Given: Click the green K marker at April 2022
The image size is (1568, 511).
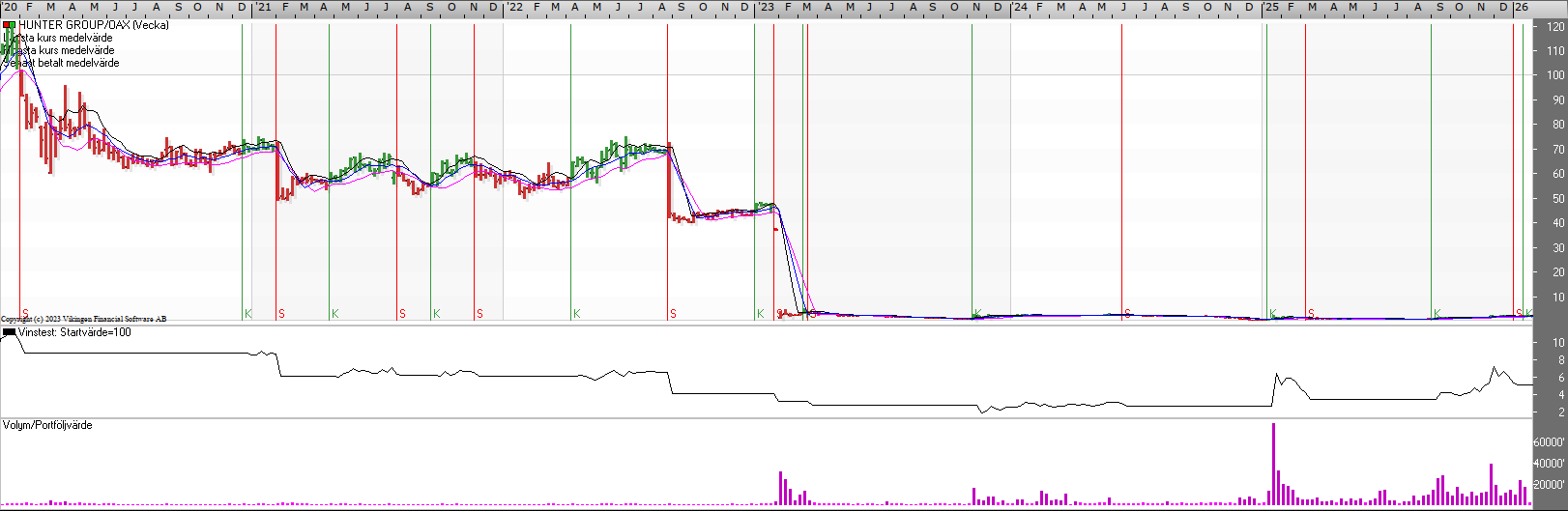Looking at the screenshot, I should coord(577,314).
